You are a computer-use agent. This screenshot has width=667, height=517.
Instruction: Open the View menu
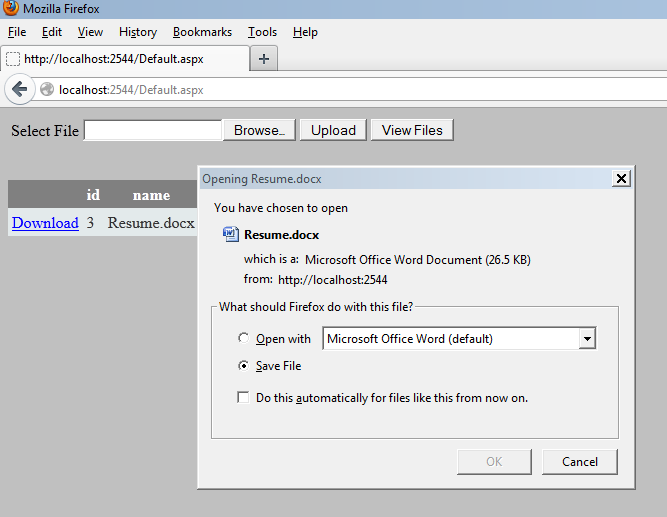[90, 32]
